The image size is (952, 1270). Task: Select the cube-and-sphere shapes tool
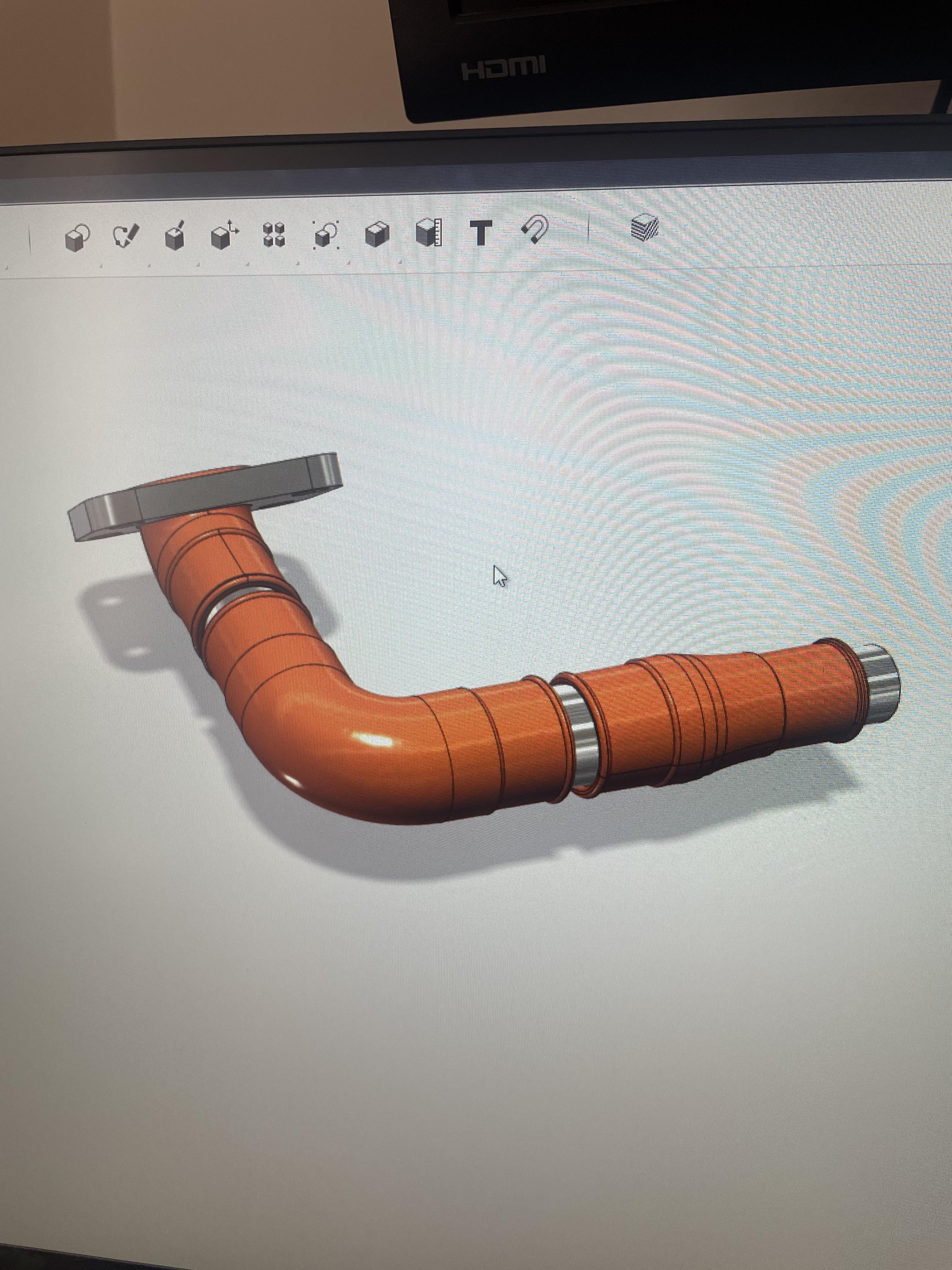77,237
